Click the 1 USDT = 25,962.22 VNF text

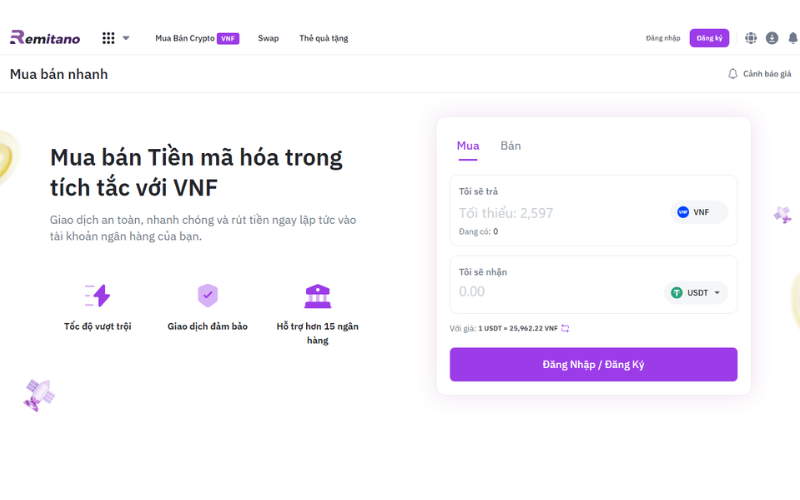[518, 329]
